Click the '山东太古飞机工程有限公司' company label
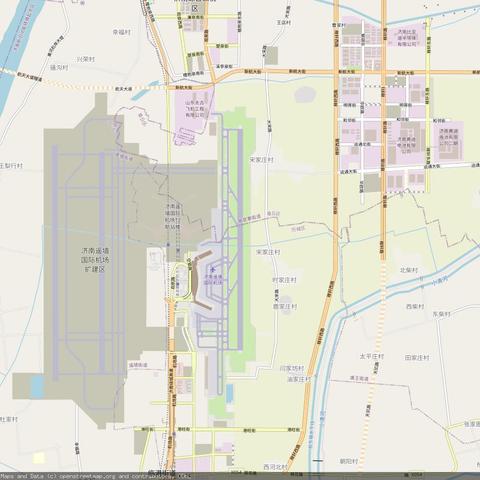 [194, 109]
